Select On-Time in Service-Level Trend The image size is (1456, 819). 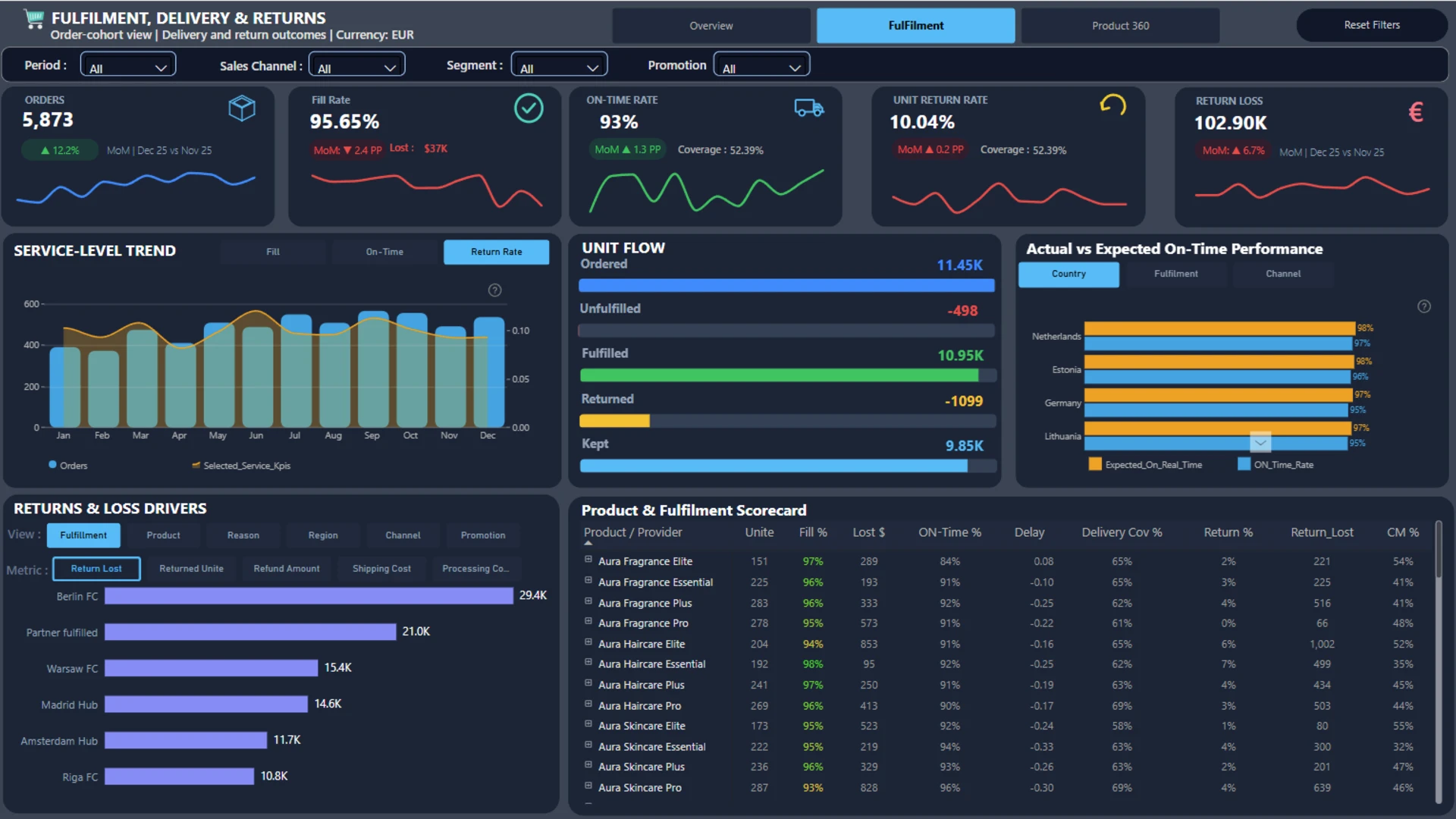(384, 252)
